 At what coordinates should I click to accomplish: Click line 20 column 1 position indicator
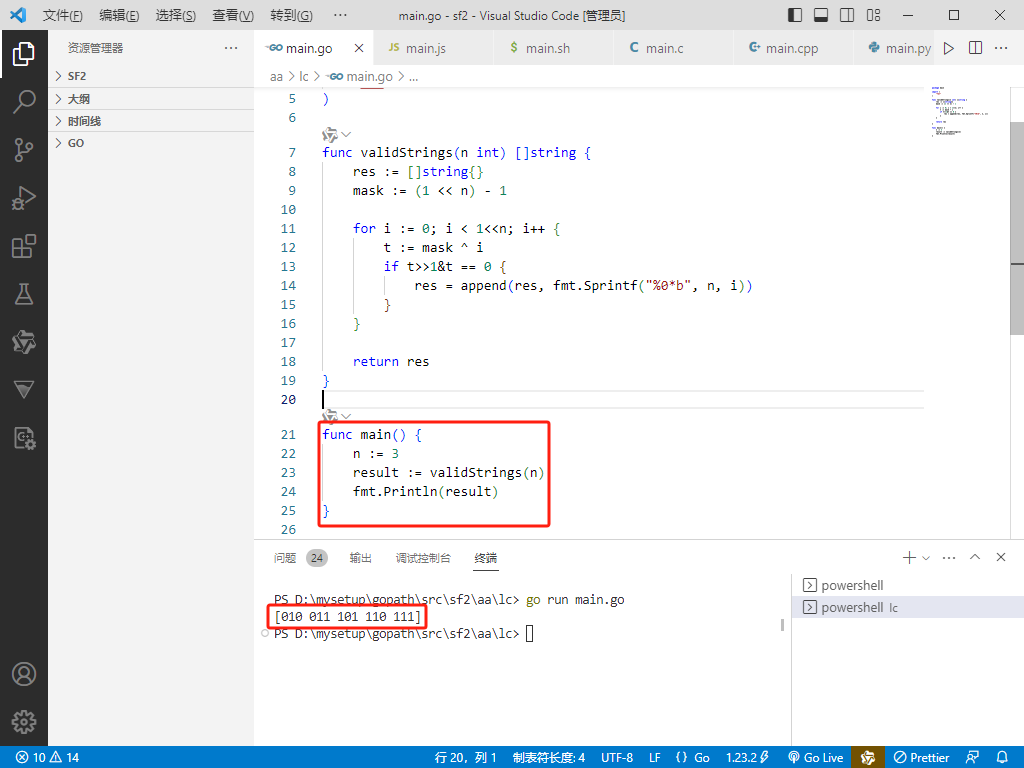[x=465, y=757]
